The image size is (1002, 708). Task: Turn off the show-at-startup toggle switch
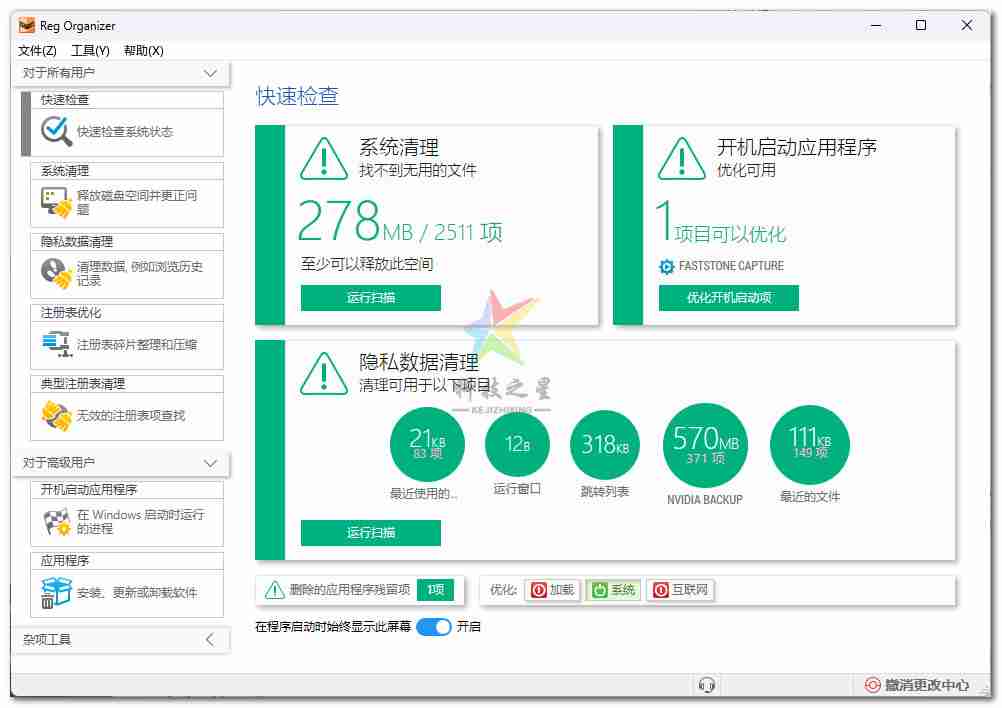[x=433, y=627]
